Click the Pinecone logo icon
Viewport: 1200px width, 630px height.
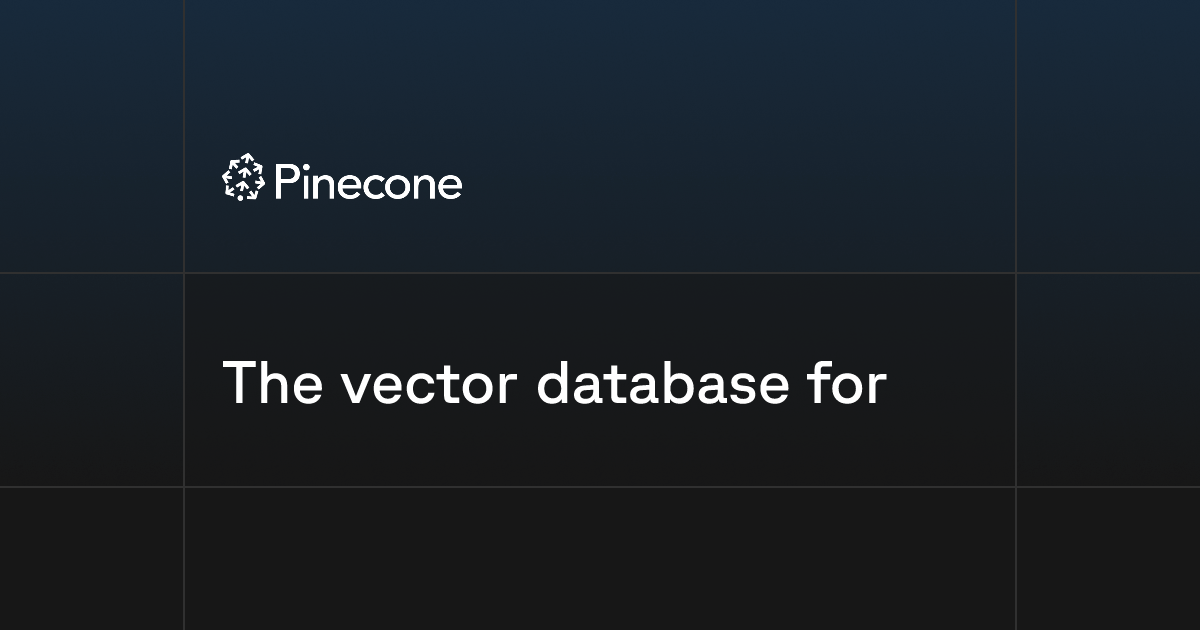(242, 178)
